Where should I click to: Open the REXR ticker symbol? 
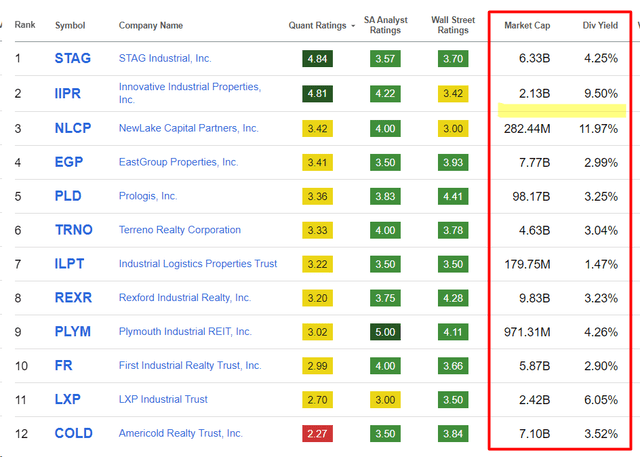pos(73,297)
